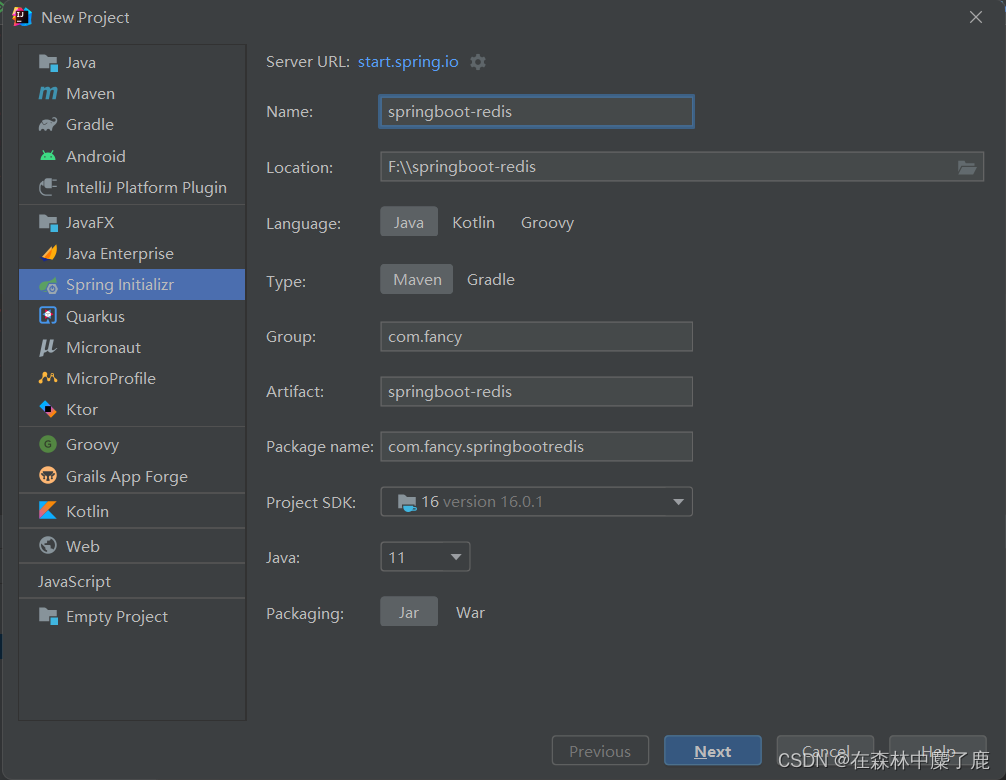Focus the Artifact input field
Image resolution: width=1006 pixels, height=780 pixels.
point(536,391)
